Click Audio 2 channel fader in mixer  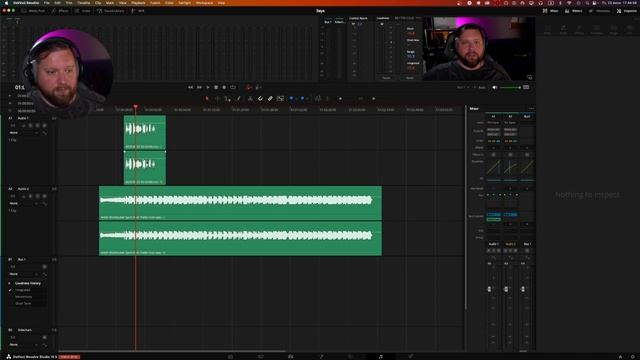point(506,289)
